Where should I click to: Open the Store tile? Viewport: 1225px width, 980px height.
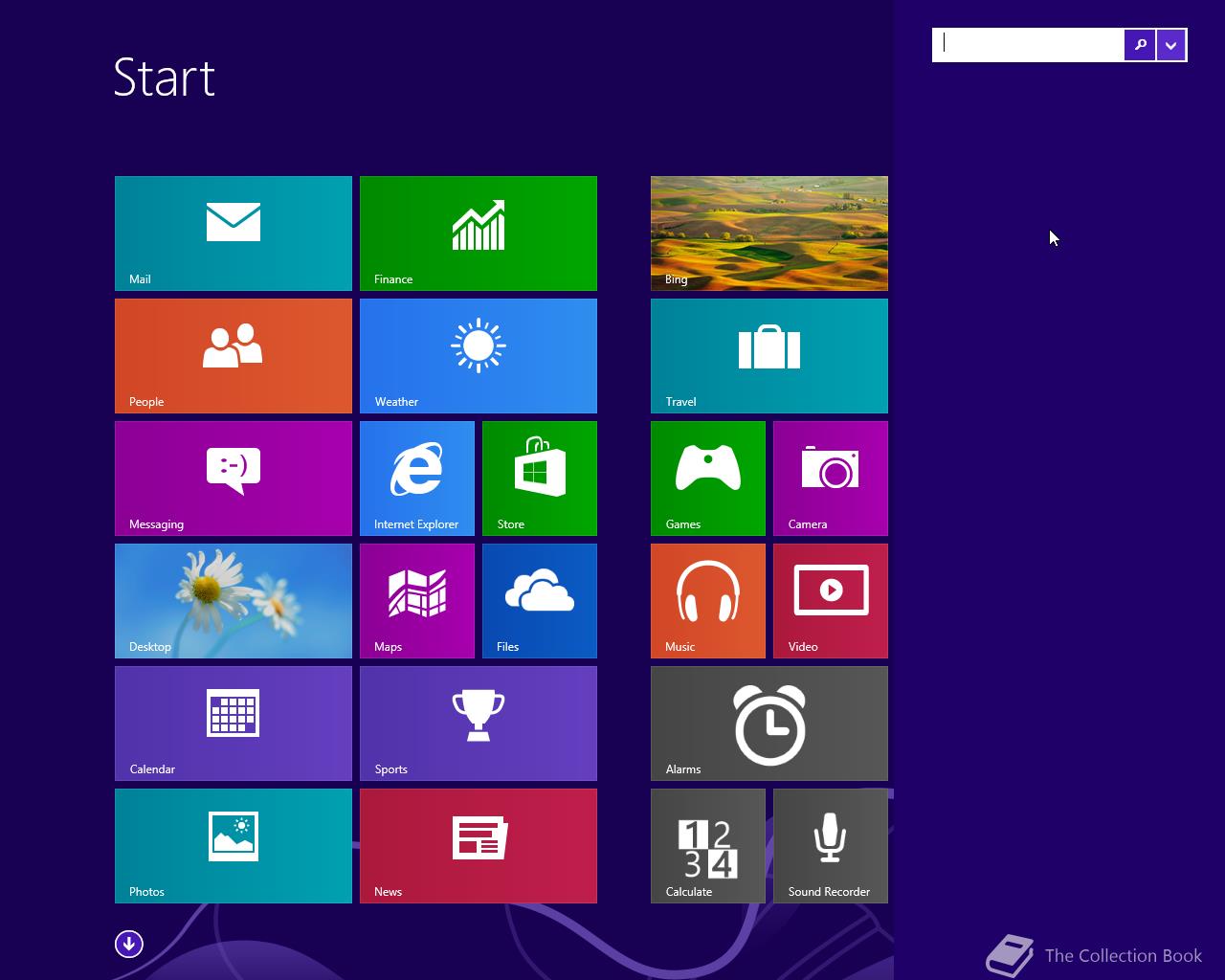tap(540, 479)
